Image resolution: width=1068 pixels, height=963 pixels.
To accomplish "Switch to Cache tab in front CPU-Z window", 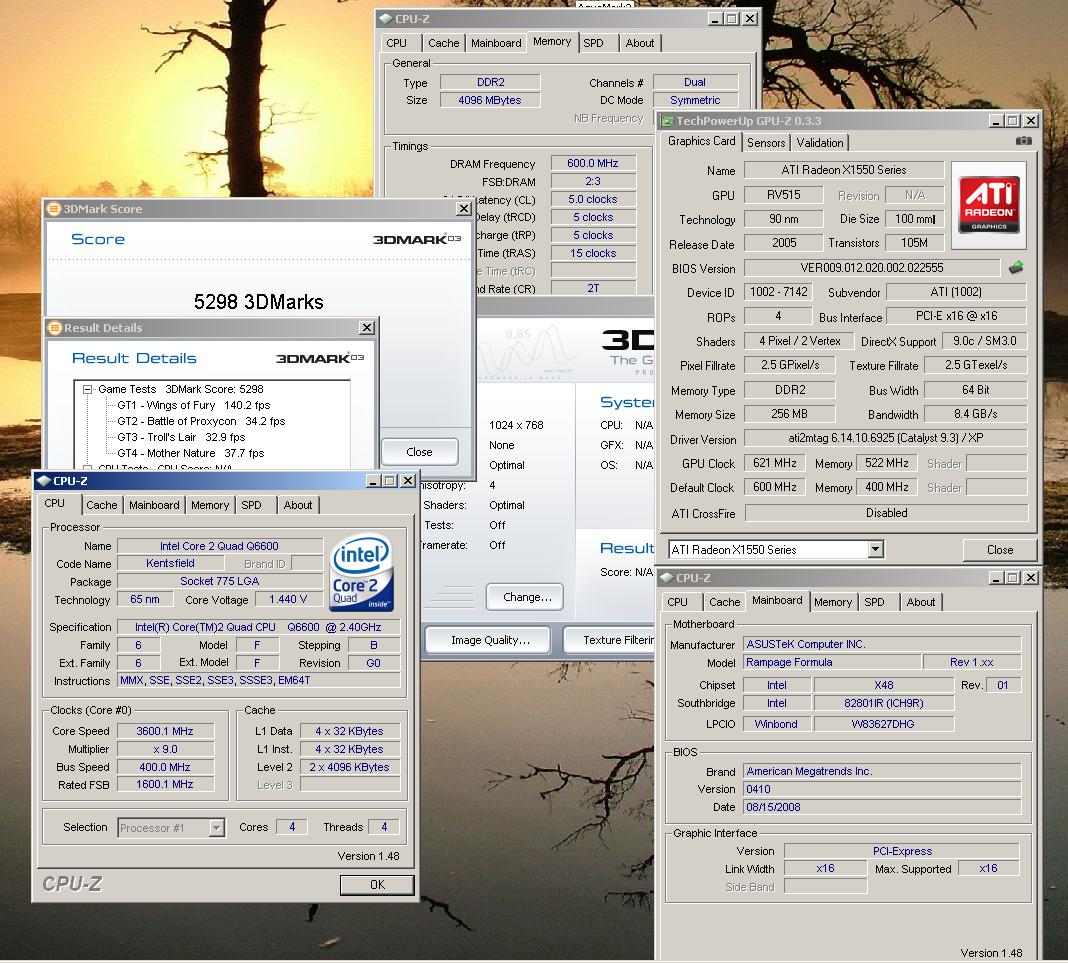I will 101,505.
